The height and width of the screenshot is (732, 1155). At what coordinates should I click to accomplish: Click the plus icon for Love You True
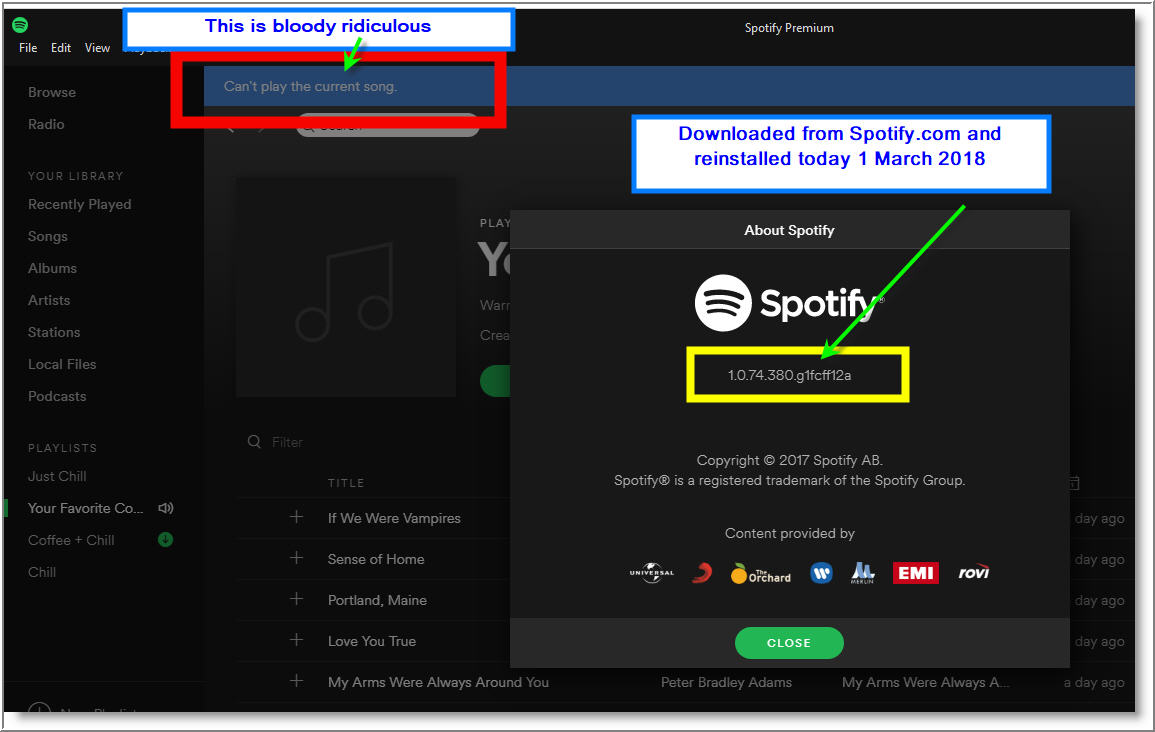pos(296,640)
